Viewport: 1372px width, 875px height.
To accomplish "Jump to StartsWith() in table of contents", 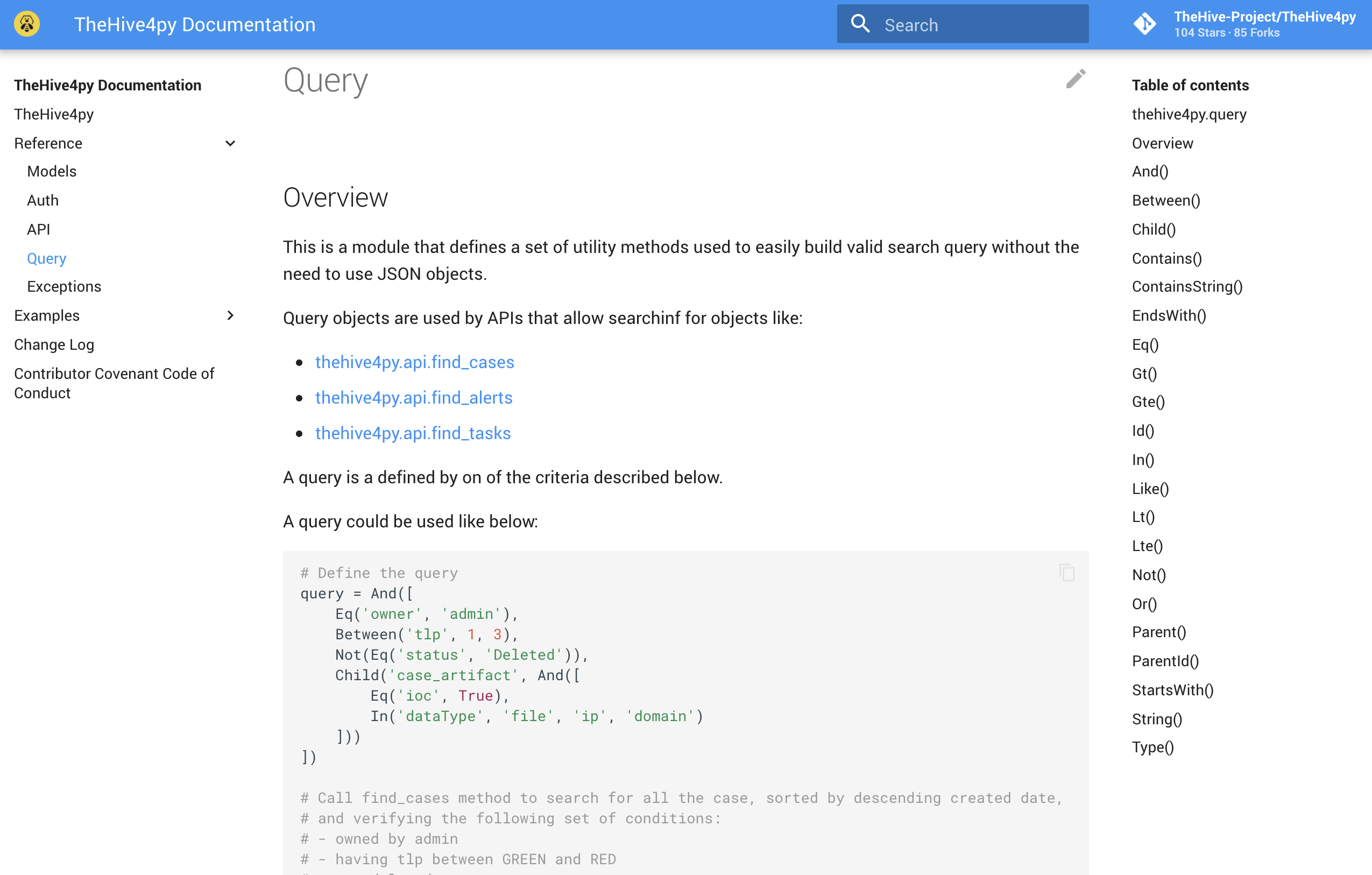I will tap(1173, 690).
